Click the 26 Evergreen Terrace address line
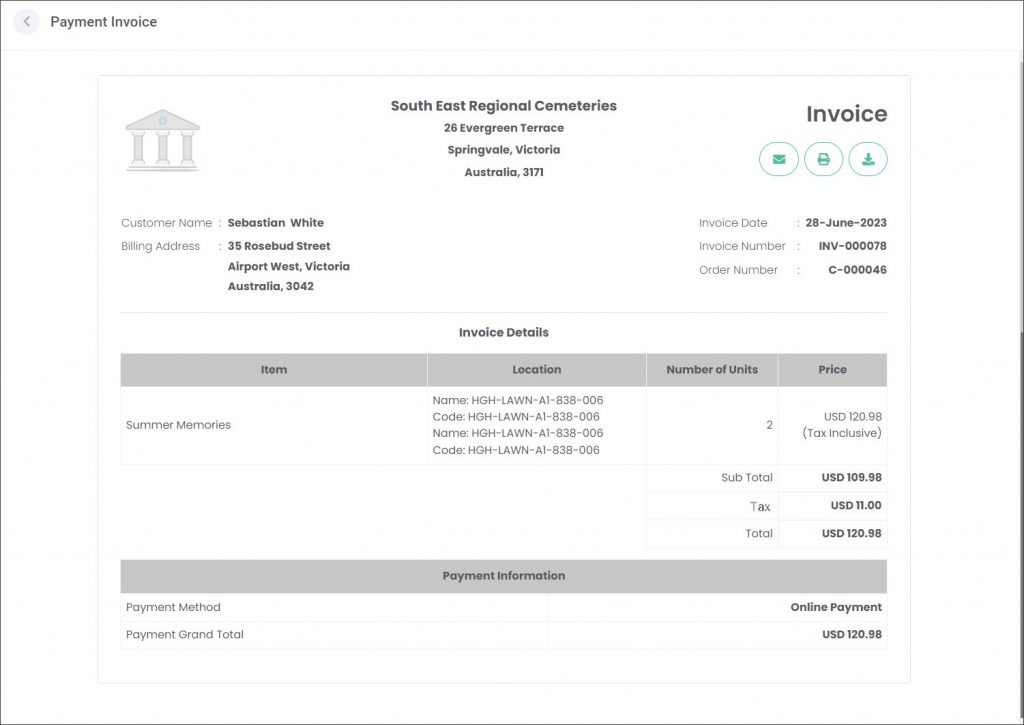 [504, 128]
